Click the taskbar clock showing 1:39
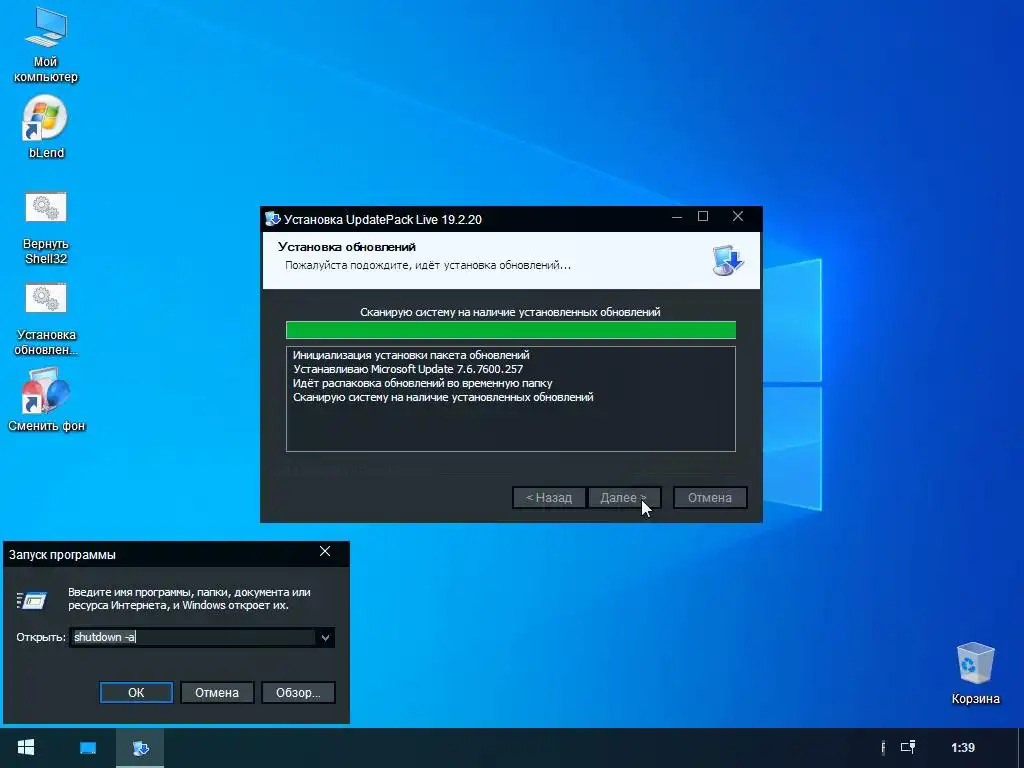Screen dimensions: 1024x768 click(x=963, y=748)
